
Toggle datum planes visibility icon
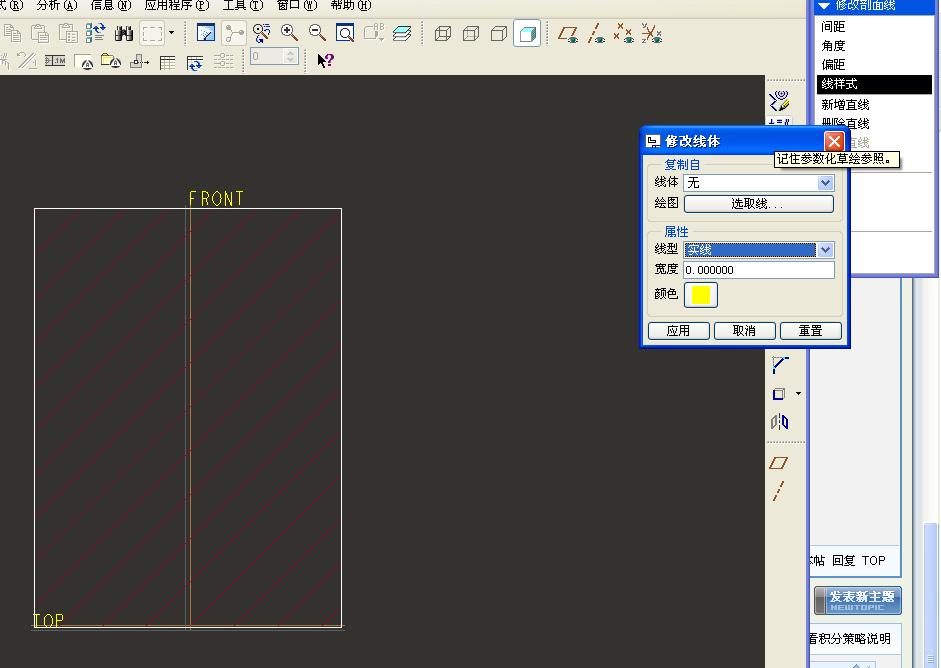[568, 33]
